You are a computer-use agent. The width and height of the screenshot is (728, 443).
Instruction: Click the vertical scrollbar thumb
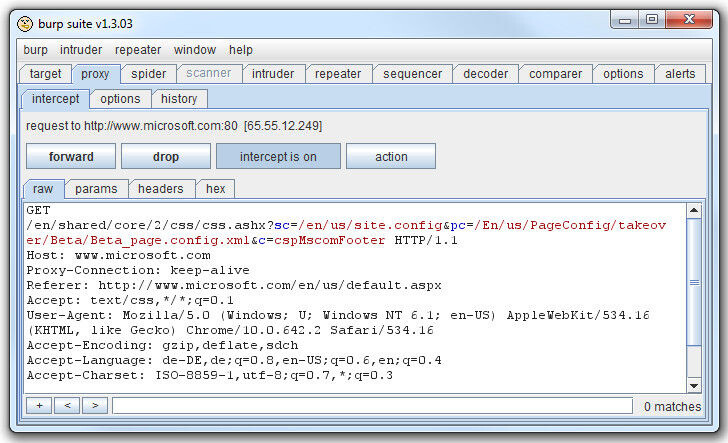694,282
